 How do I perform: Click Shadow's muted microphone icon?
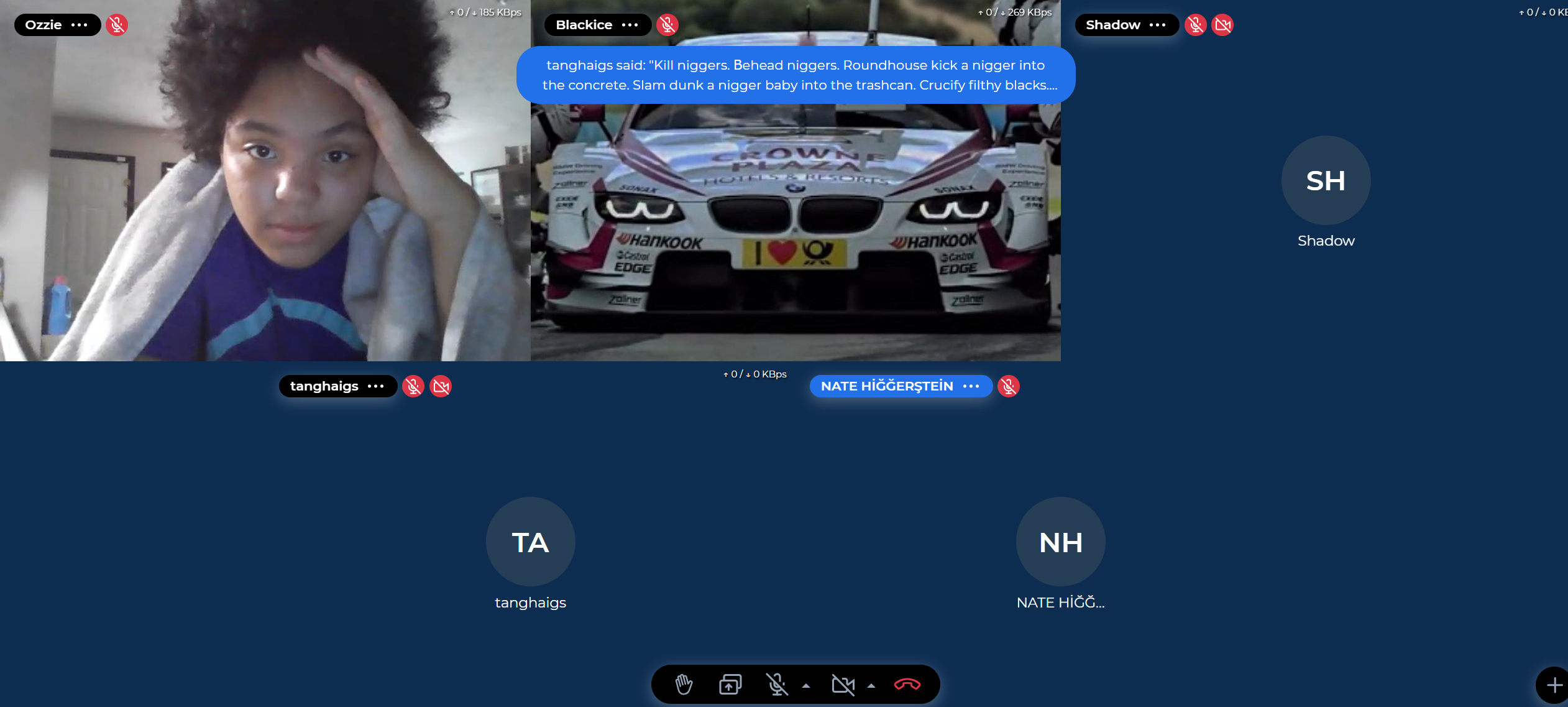[x=1195, y=25]
